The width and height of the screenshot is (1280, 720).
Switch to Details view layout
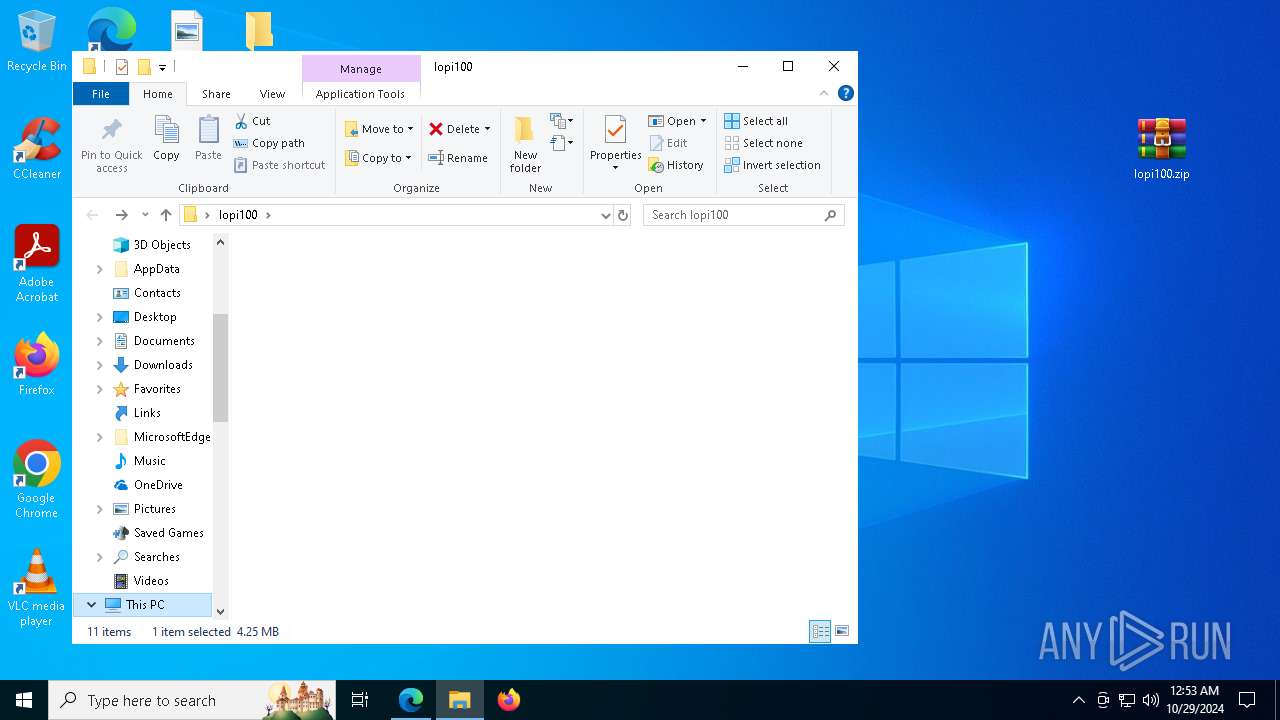[820, 631]
